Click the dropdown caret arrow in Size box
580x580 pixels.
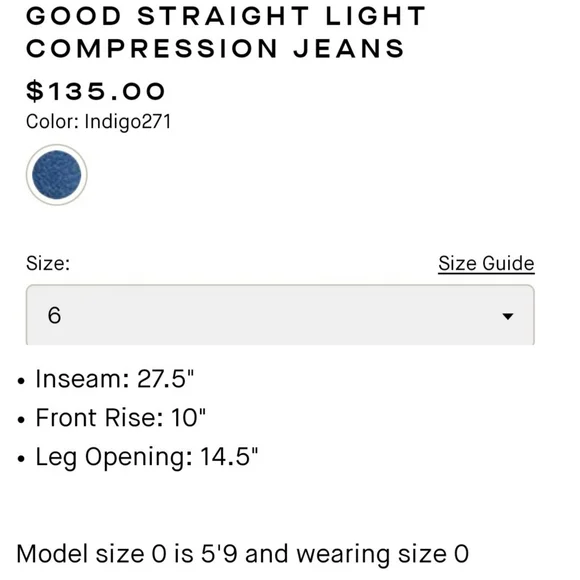tap(508, 316)
